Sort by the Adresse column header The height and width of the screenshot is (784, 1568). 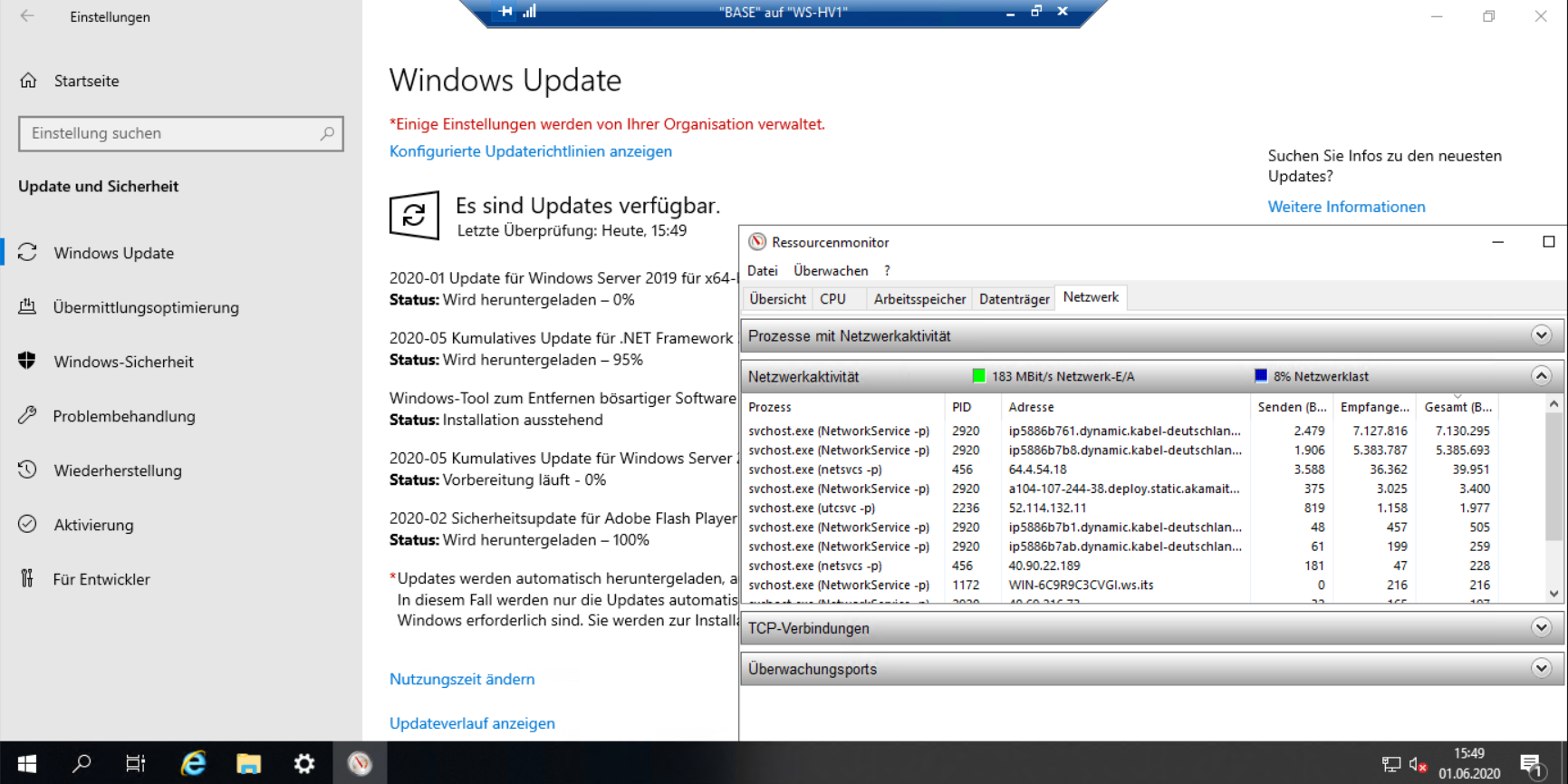(x=1126, y=407)
